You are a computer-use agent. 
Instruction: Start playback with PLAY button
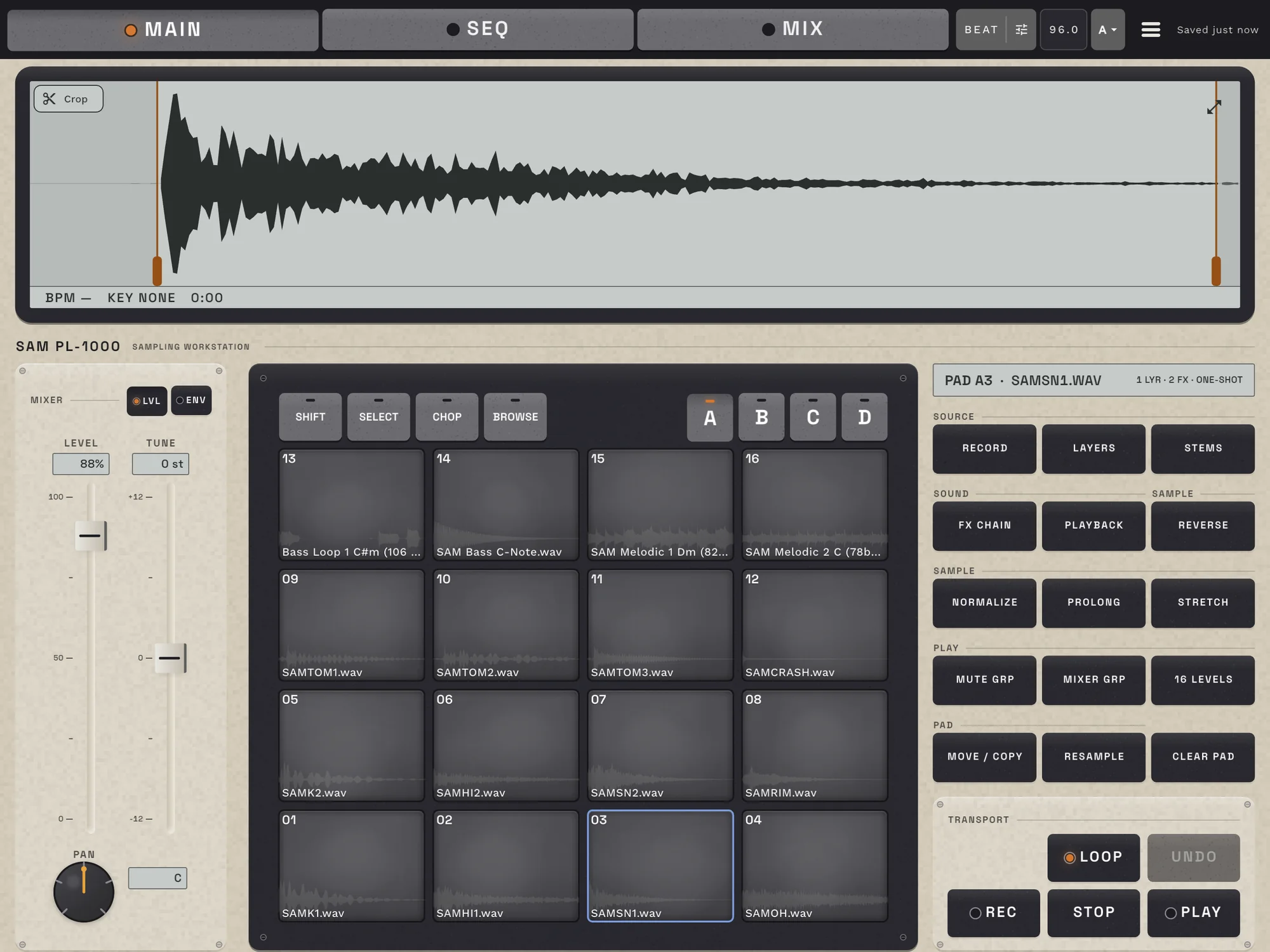pos(1193,913)
